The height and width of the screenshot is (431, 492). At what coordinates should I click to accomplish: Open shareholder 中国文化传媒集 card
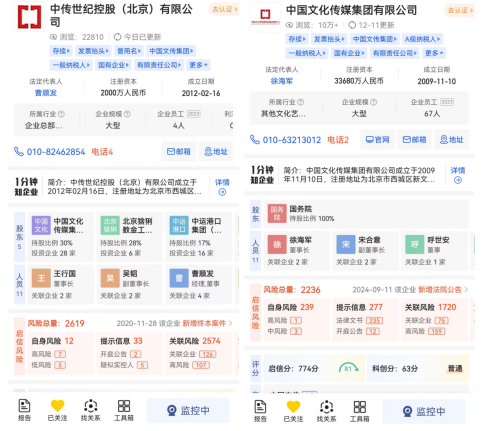60,236
